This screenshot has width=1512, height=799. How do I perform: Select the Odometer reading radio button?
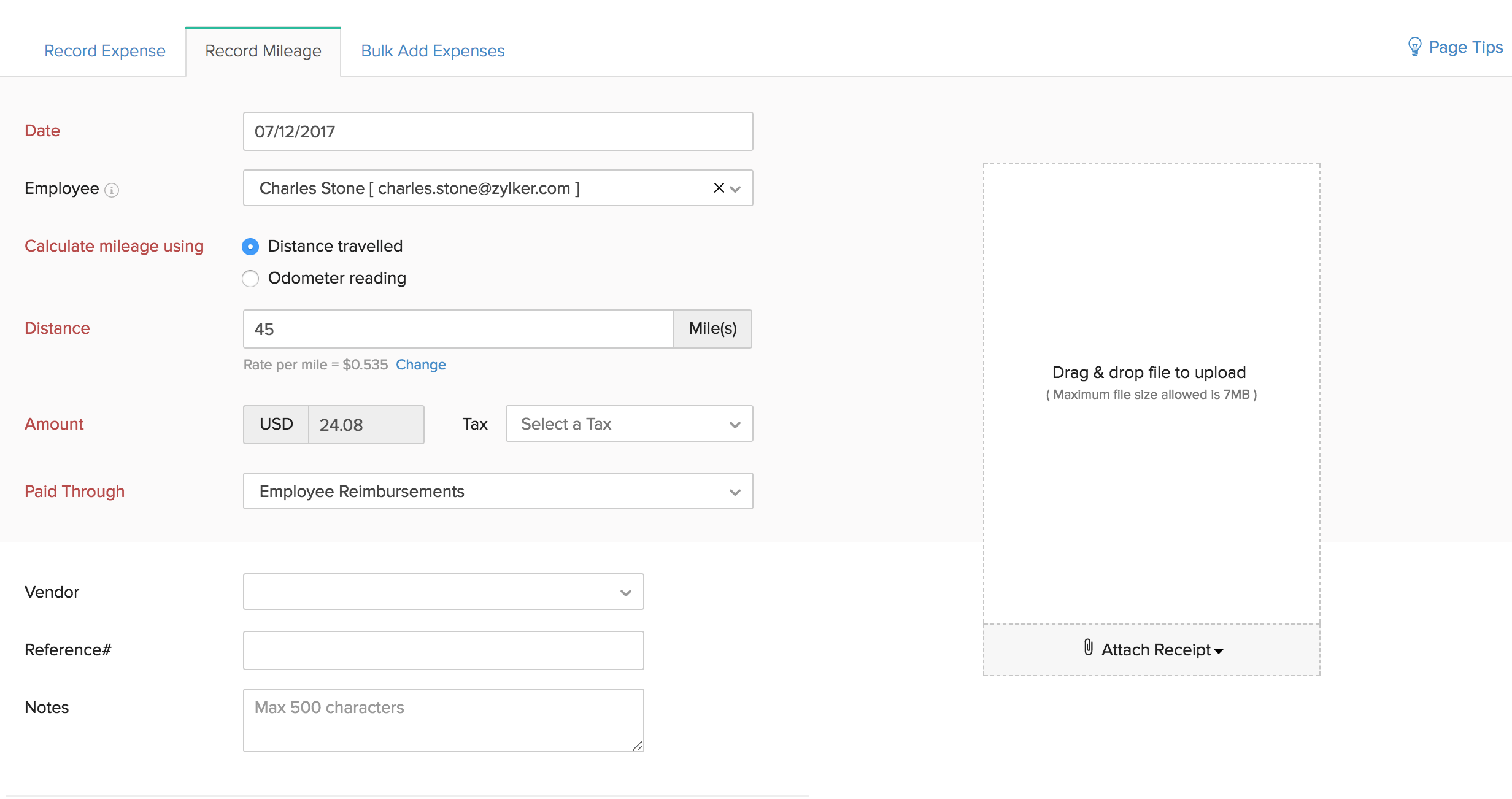(x=250, y=279)
